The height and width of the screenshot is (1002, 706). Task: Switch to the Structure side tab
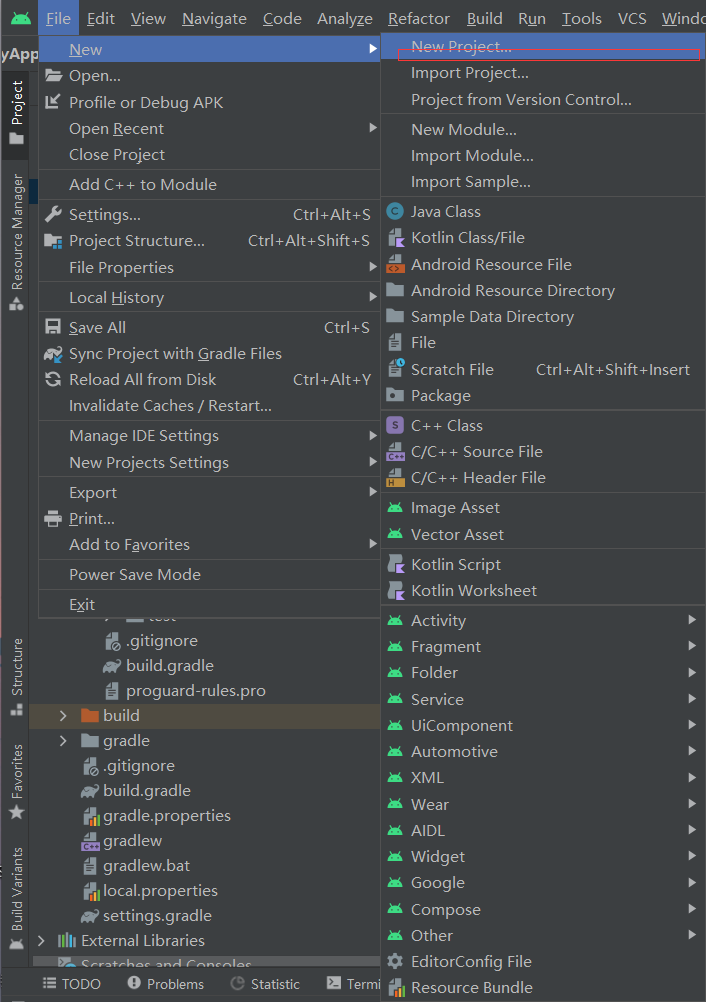click(x=17, y=677)
